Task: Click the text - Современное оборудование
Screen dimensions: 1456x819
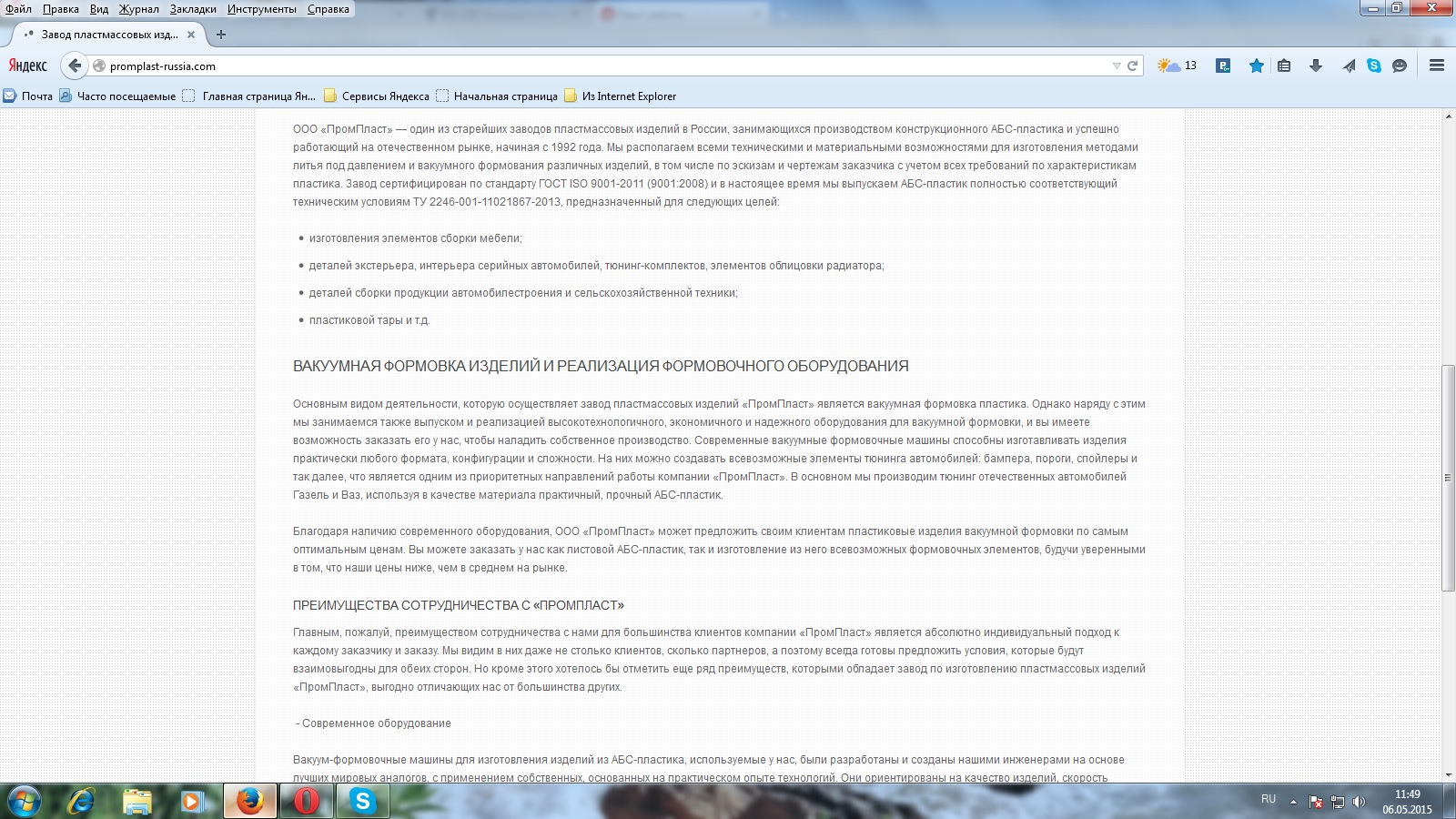Action: (x=374, y=723)
